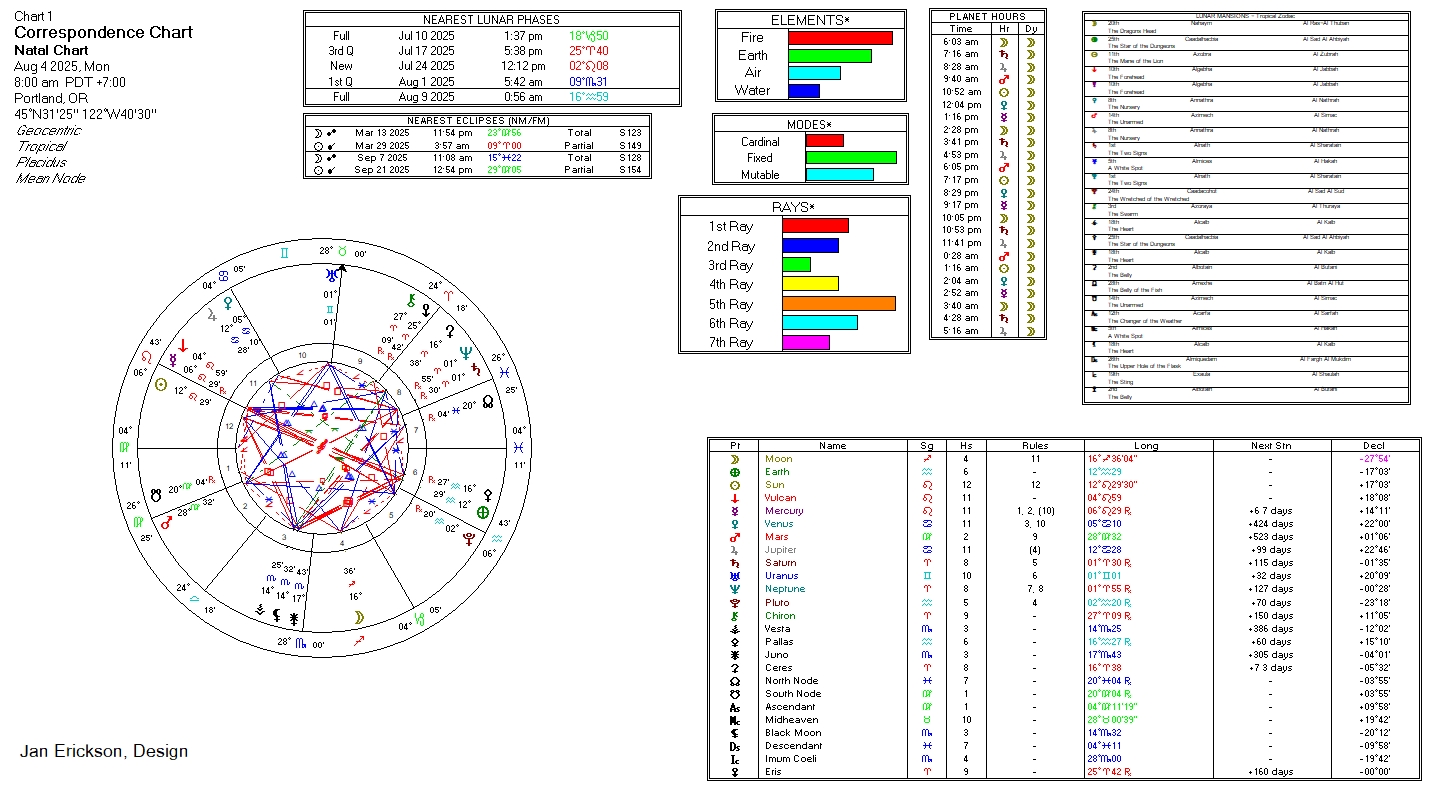Click the Venus glyph in the wheel
The image size is (1437, 789).
coord(228,300)
